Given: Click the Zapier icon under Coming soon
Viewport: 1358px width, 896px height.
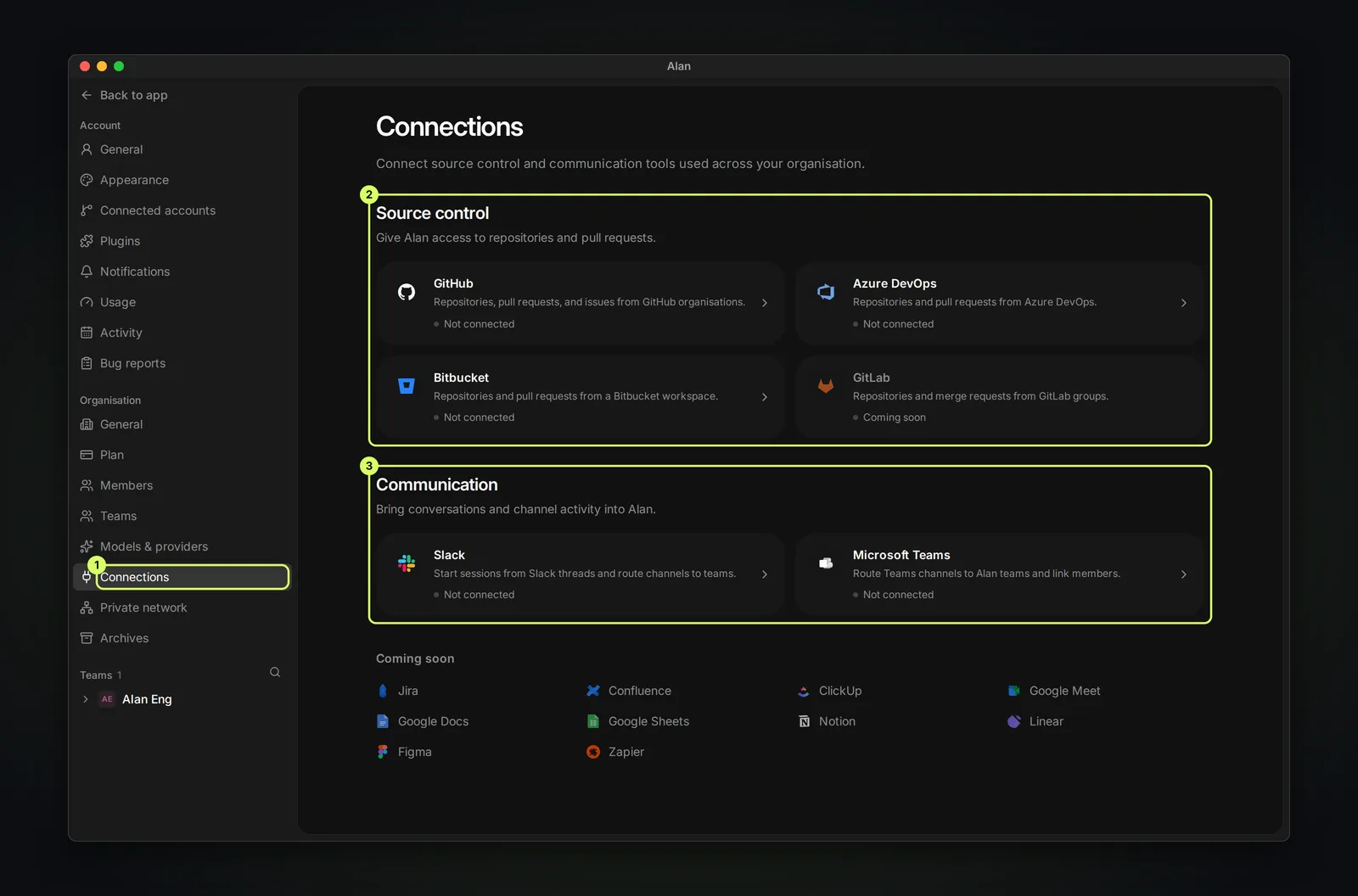Looking at the screenshot, I should coord(593,752).
